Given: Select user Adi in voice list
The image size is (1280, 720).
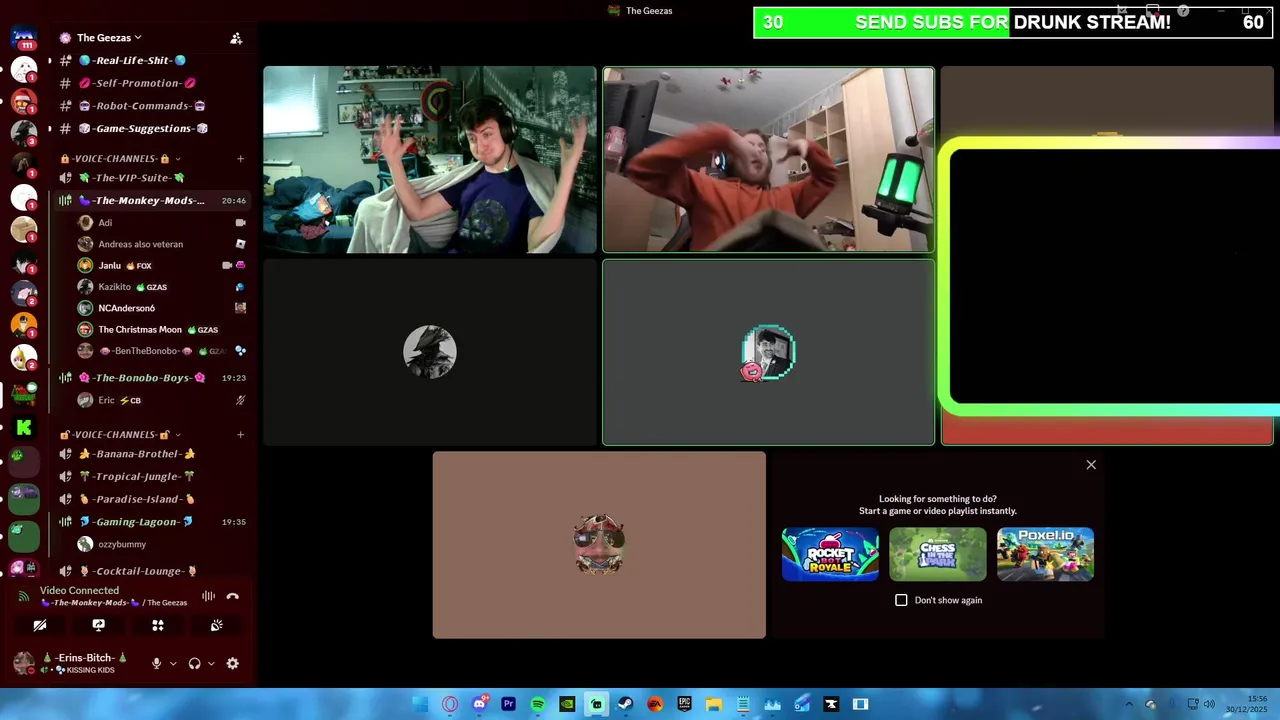Looking at the screenshot, I should (160, 223).
